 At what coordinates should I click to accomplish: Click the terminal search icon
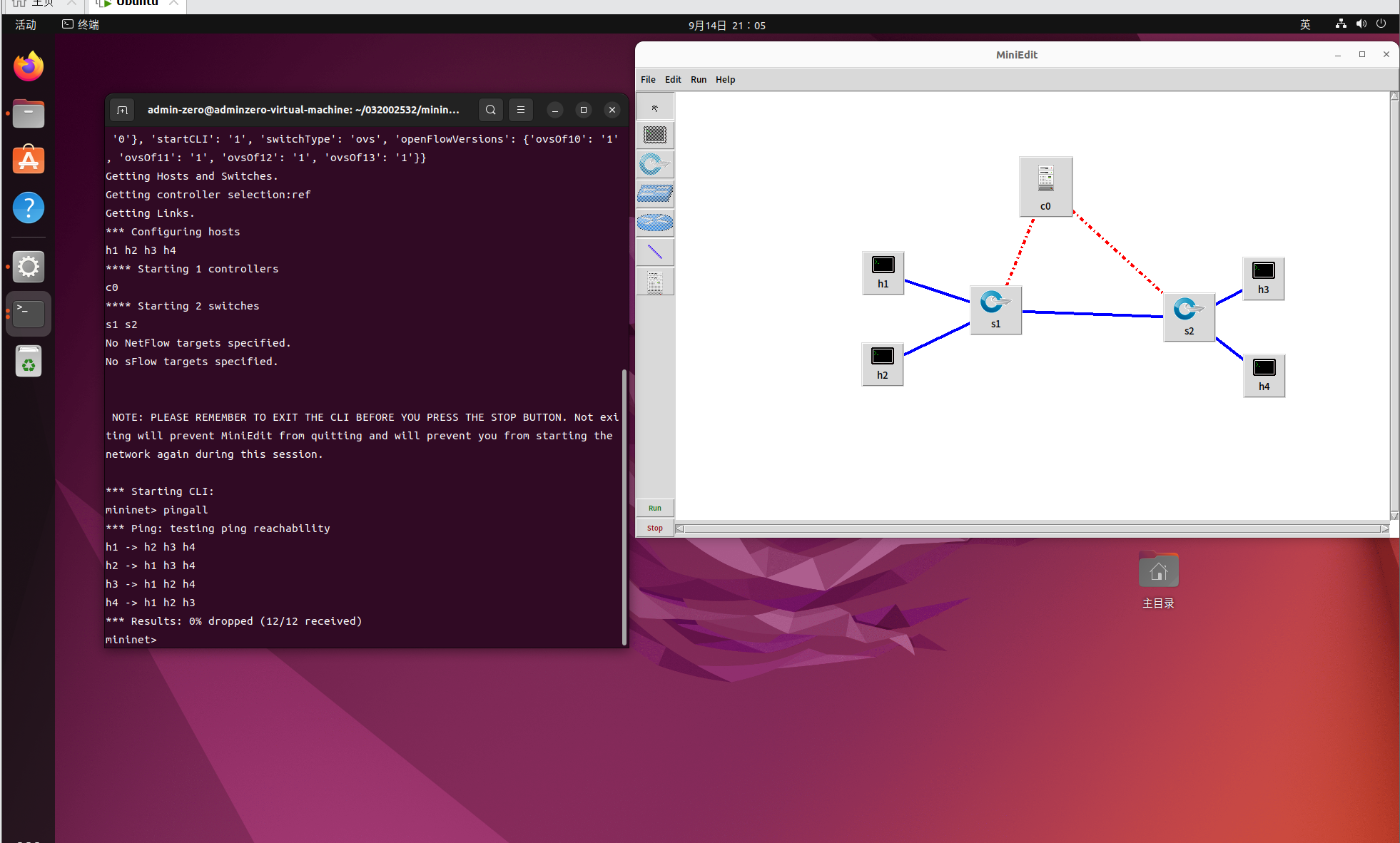pos(491,110)
